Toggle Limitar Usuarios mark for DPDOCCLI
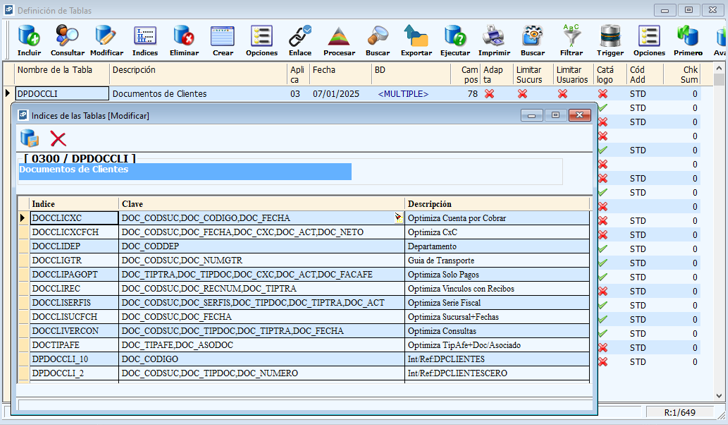 [x=563, y=94]
